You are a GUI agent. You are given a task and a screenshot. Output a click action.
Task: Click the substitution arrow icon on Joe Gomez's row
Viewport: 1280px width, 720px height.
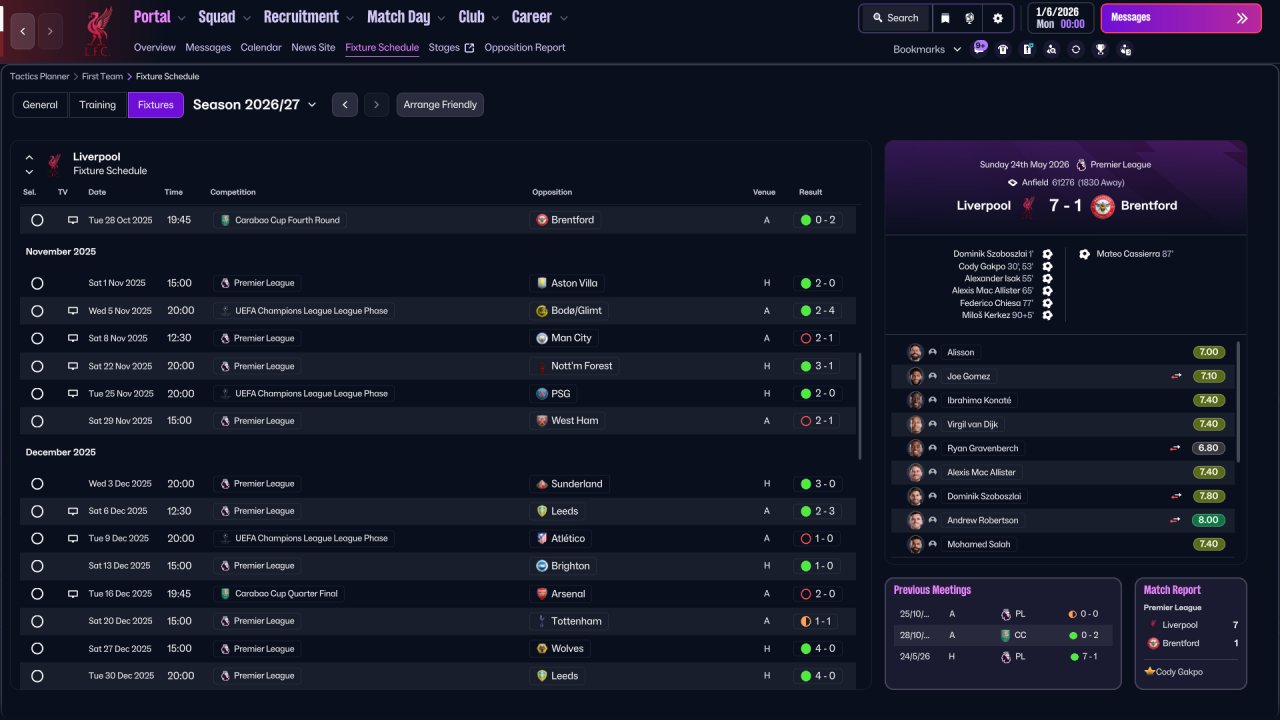pyautogui.click(x=1177, y=377)
